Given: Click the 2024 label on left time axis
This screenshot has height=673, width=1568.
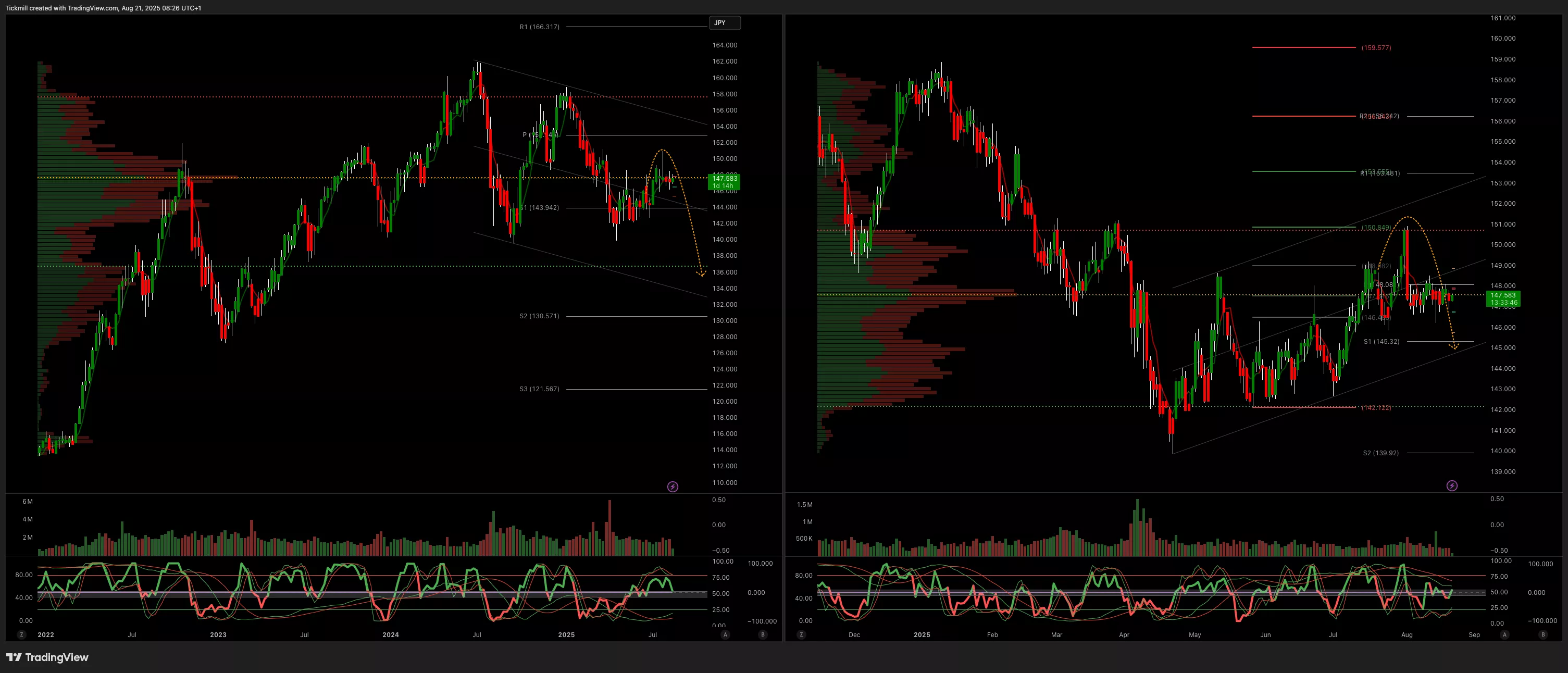Looking at the screenshot, I should 390,634.
